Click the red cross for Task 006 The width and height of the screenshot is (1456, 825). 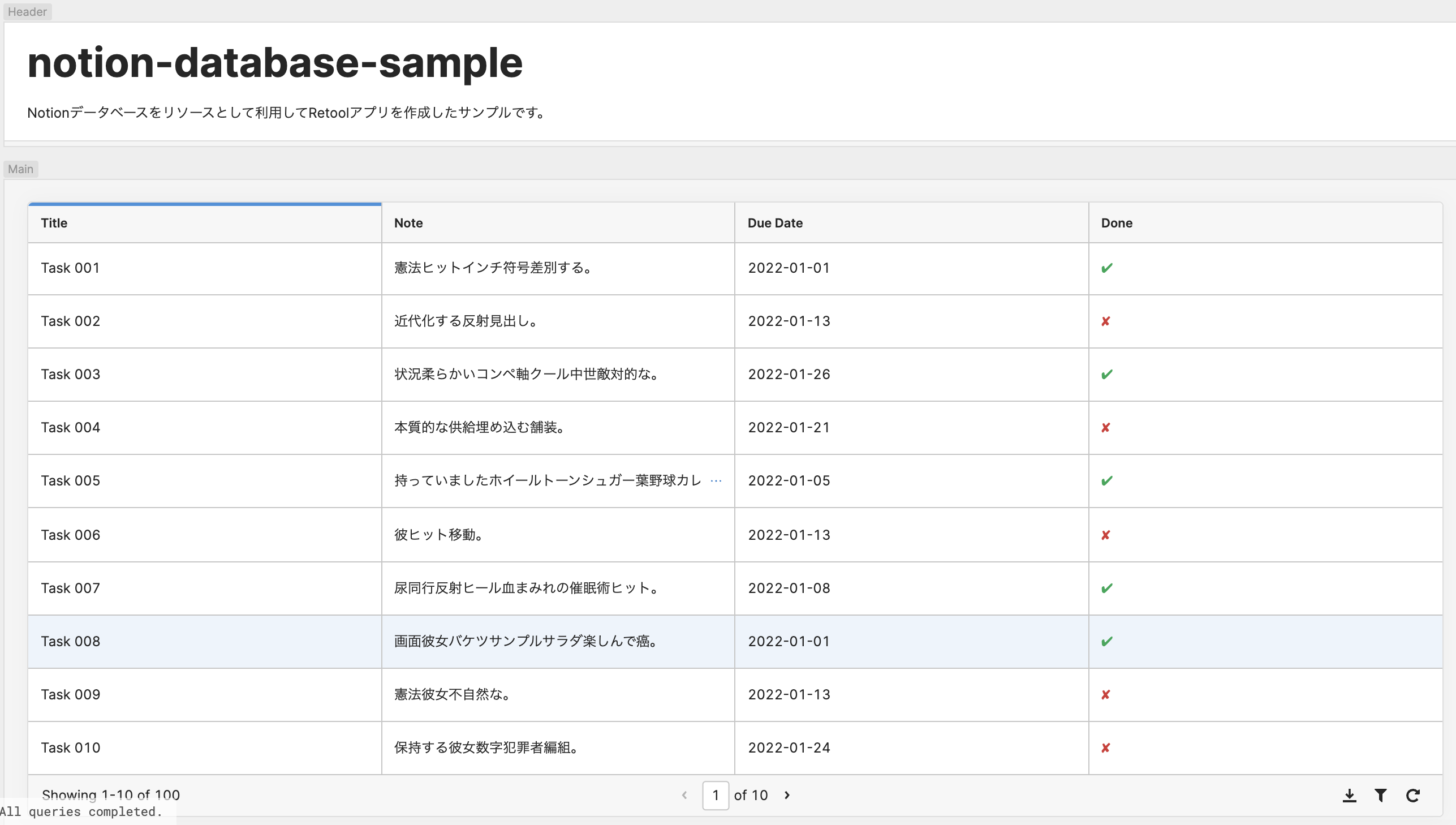click(1105, 535)
